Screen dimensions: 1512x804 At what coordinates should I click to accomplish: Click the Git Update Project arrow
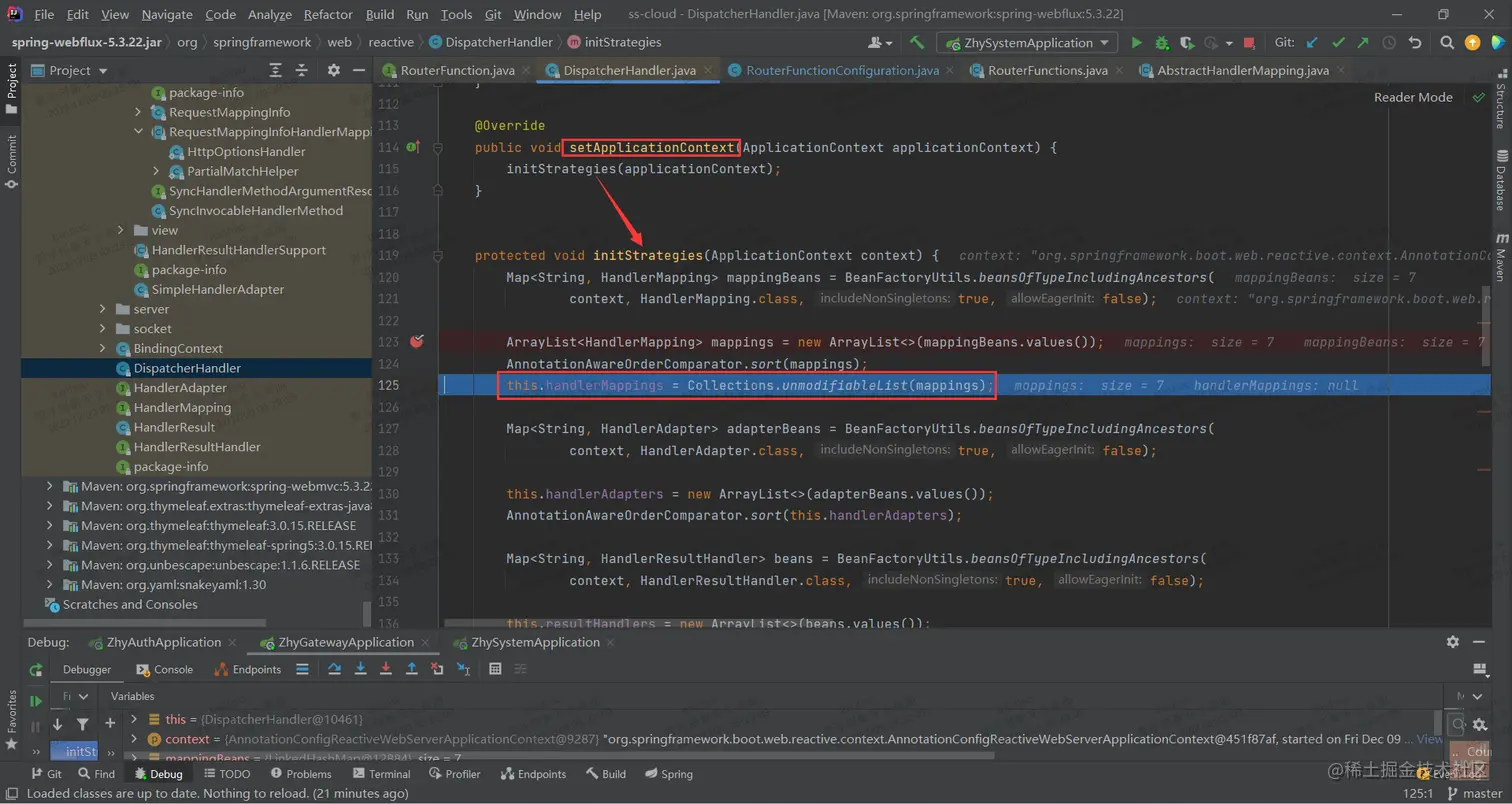pyautogui.click(x=1312, y=43)
